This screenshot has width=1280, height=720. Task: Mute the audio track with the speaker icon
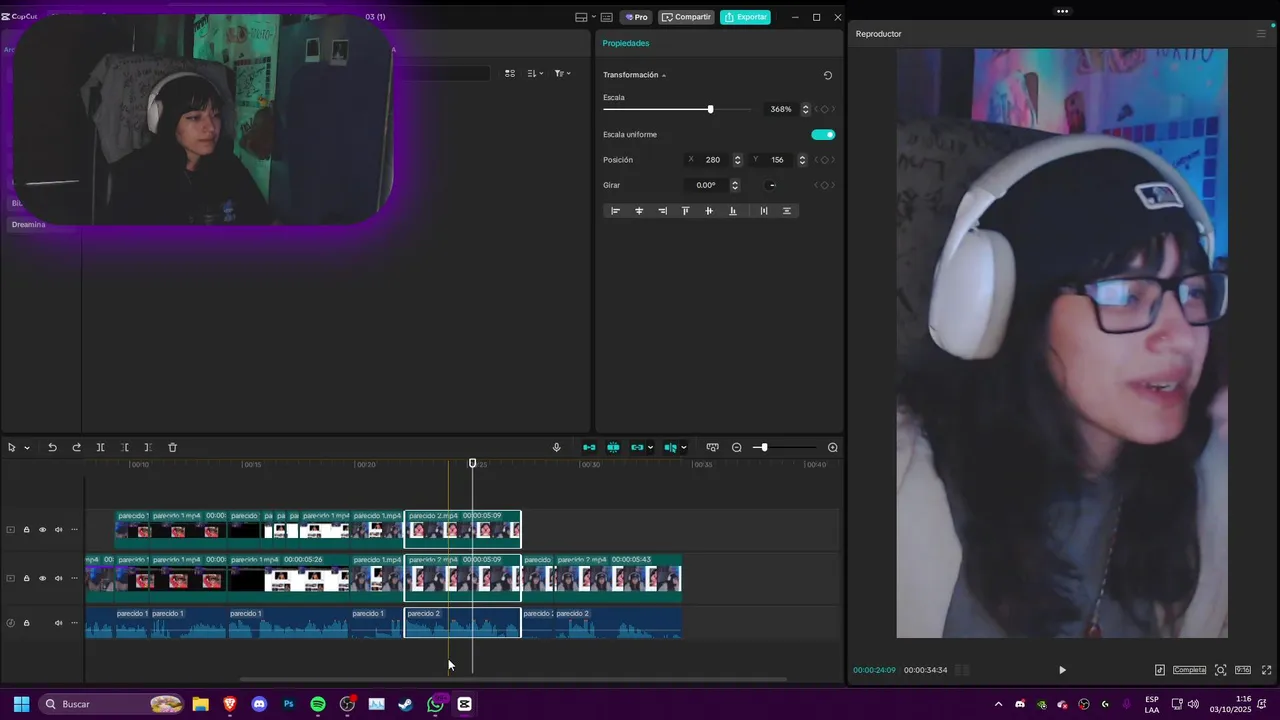click(x=58, y=623)
